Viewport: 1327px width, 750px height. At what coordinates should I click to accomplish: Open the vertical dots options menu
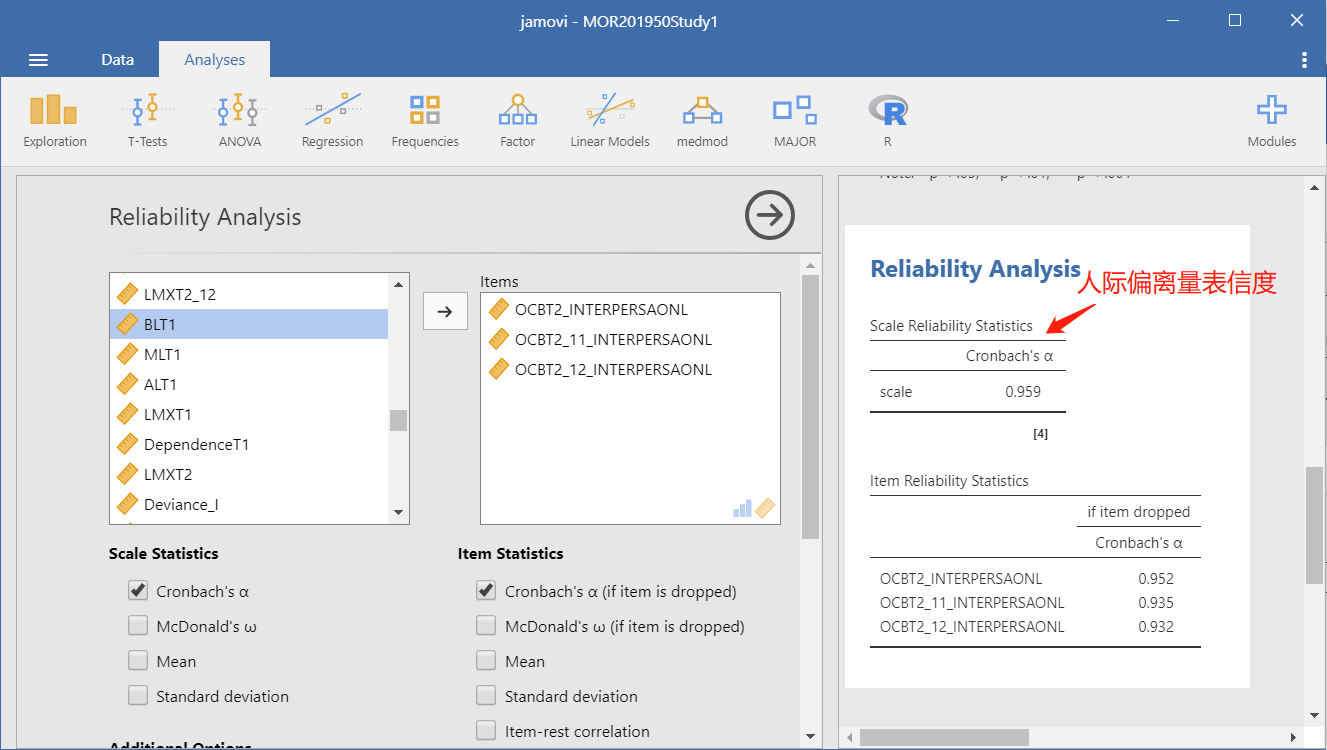coord(1304,60)
